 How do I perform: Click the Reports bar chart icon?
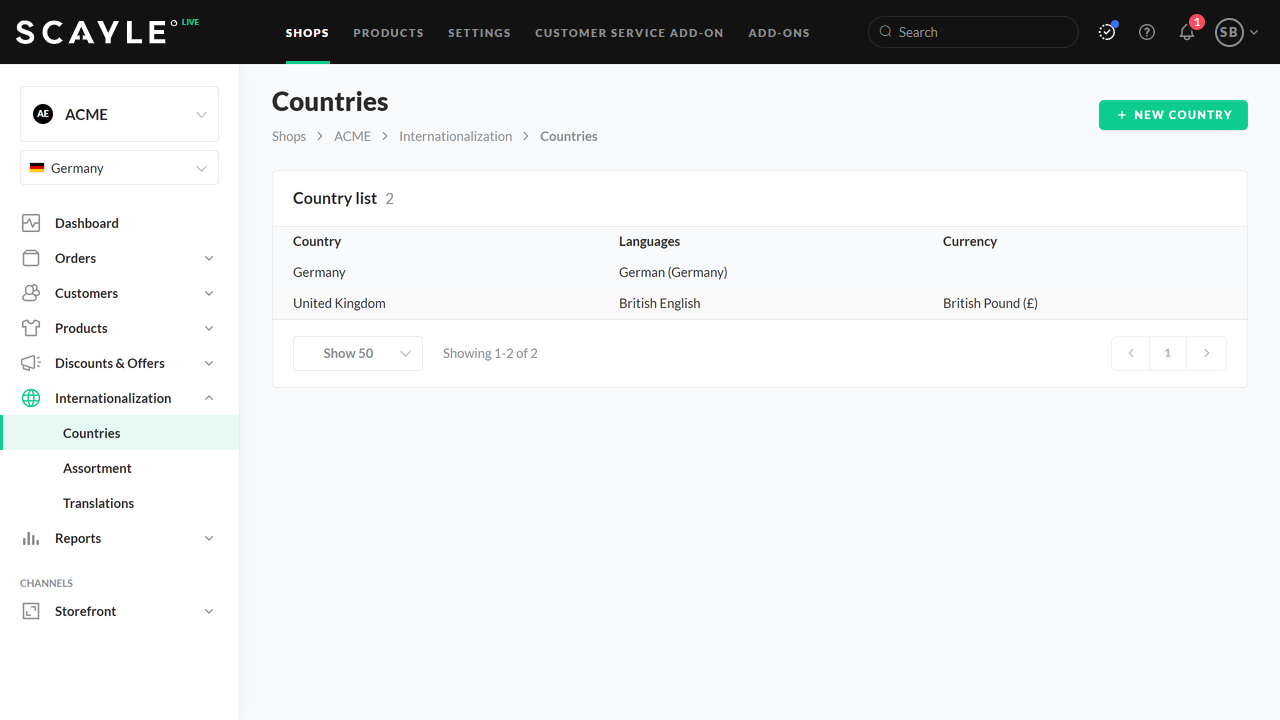31,538
